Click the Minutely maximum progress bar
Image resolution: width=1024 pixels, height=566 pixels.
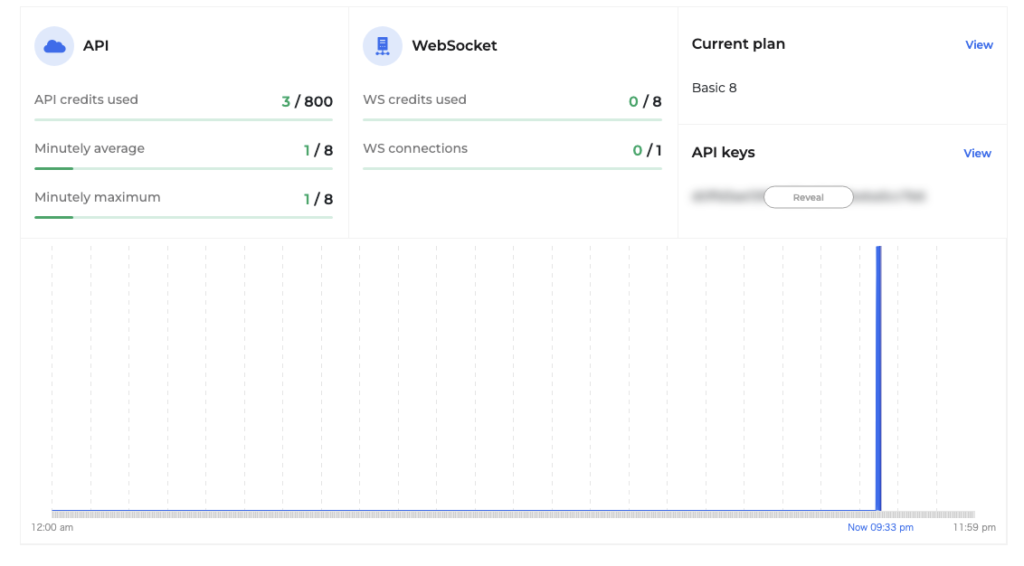[x=183, y=217]
